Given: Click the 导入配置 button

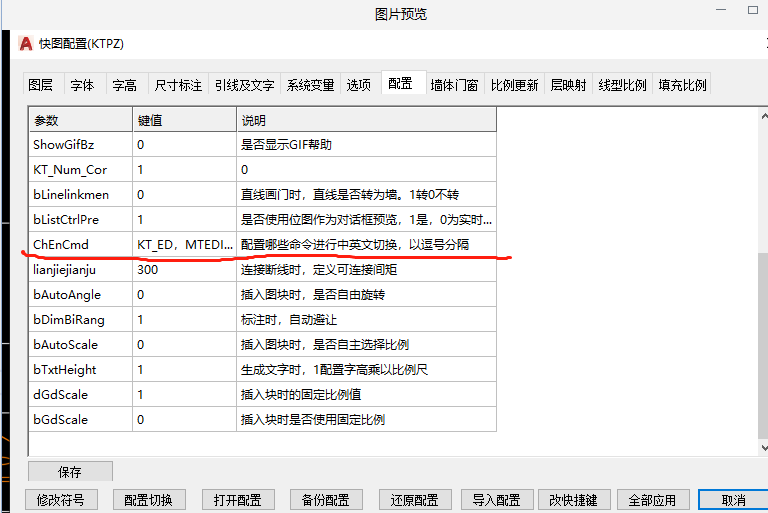Looking at the screenshot, I should coord(497,500).
